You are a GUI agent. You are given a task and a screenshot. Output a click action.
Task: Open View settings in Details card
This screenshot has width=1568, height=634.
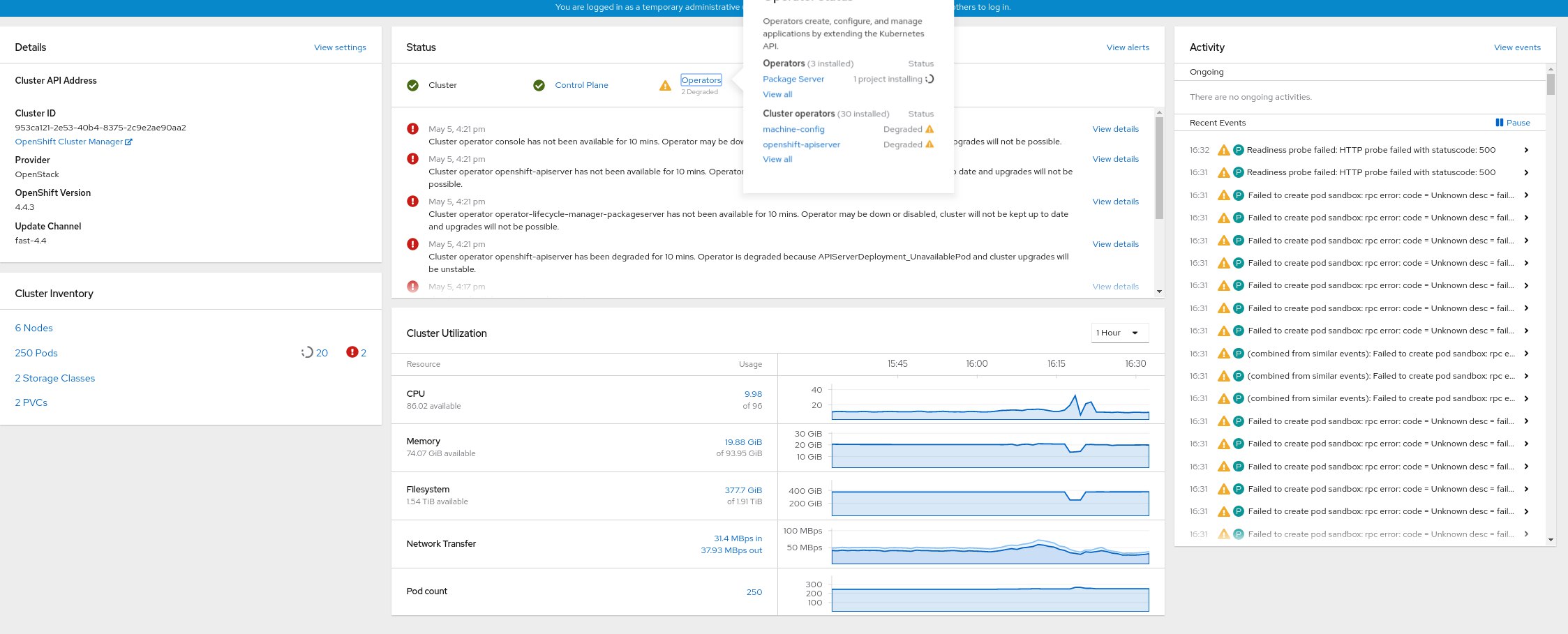click(x=340, y=47)
